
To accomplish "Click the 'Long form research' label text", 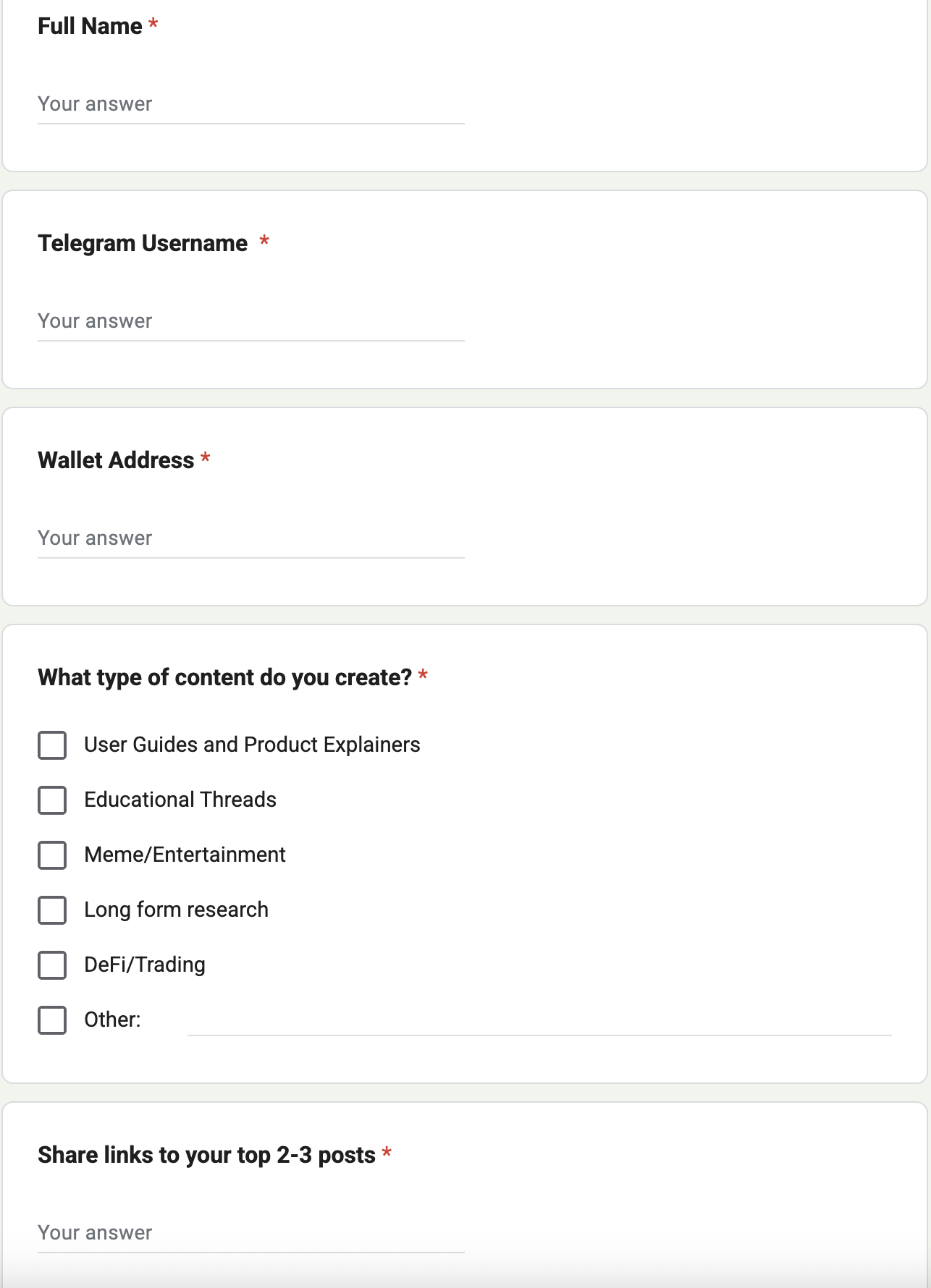I will [x=176, y=910].
